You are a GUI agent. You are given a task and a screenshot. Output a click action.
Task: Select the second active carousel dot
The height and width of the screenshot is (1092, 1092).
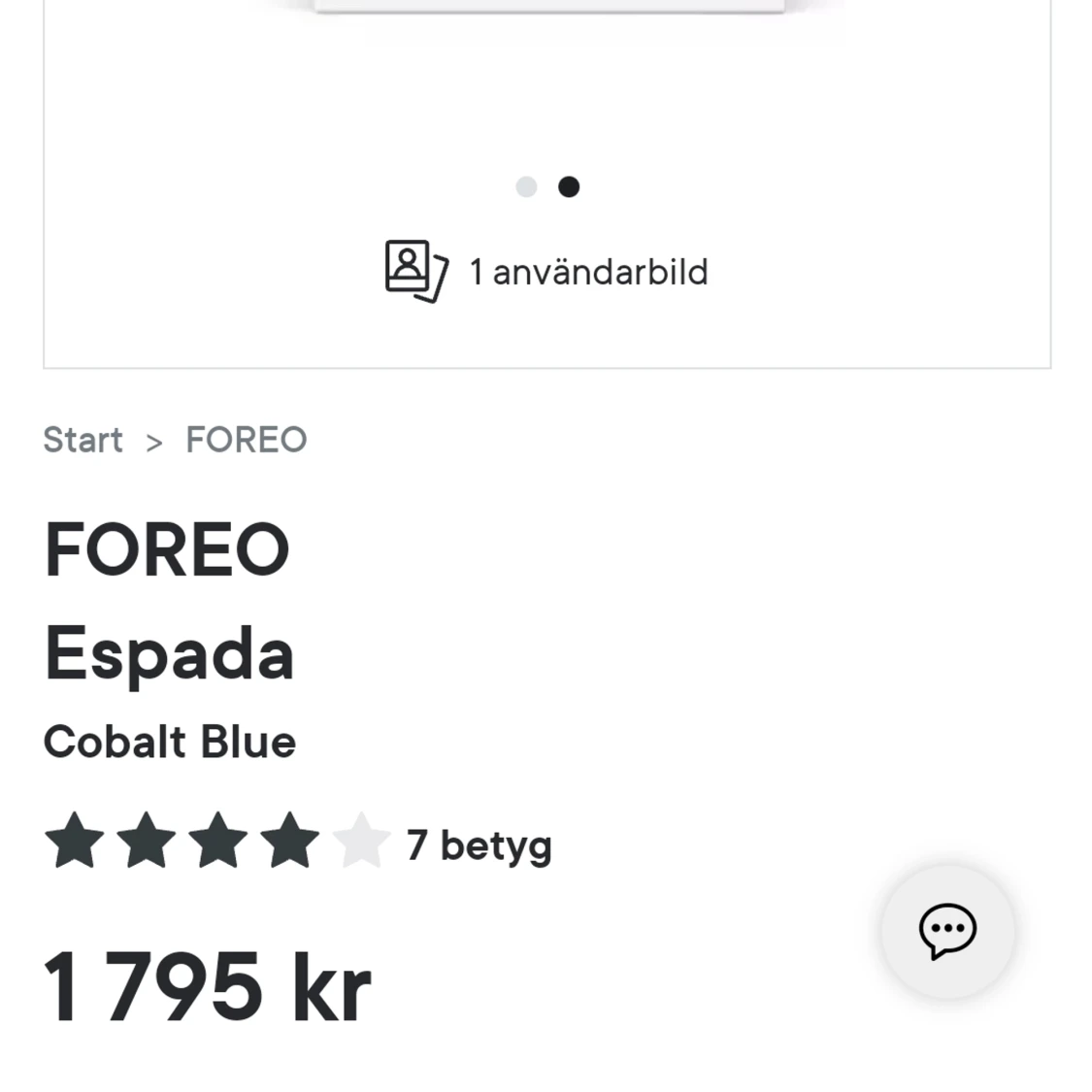point(569,186)
